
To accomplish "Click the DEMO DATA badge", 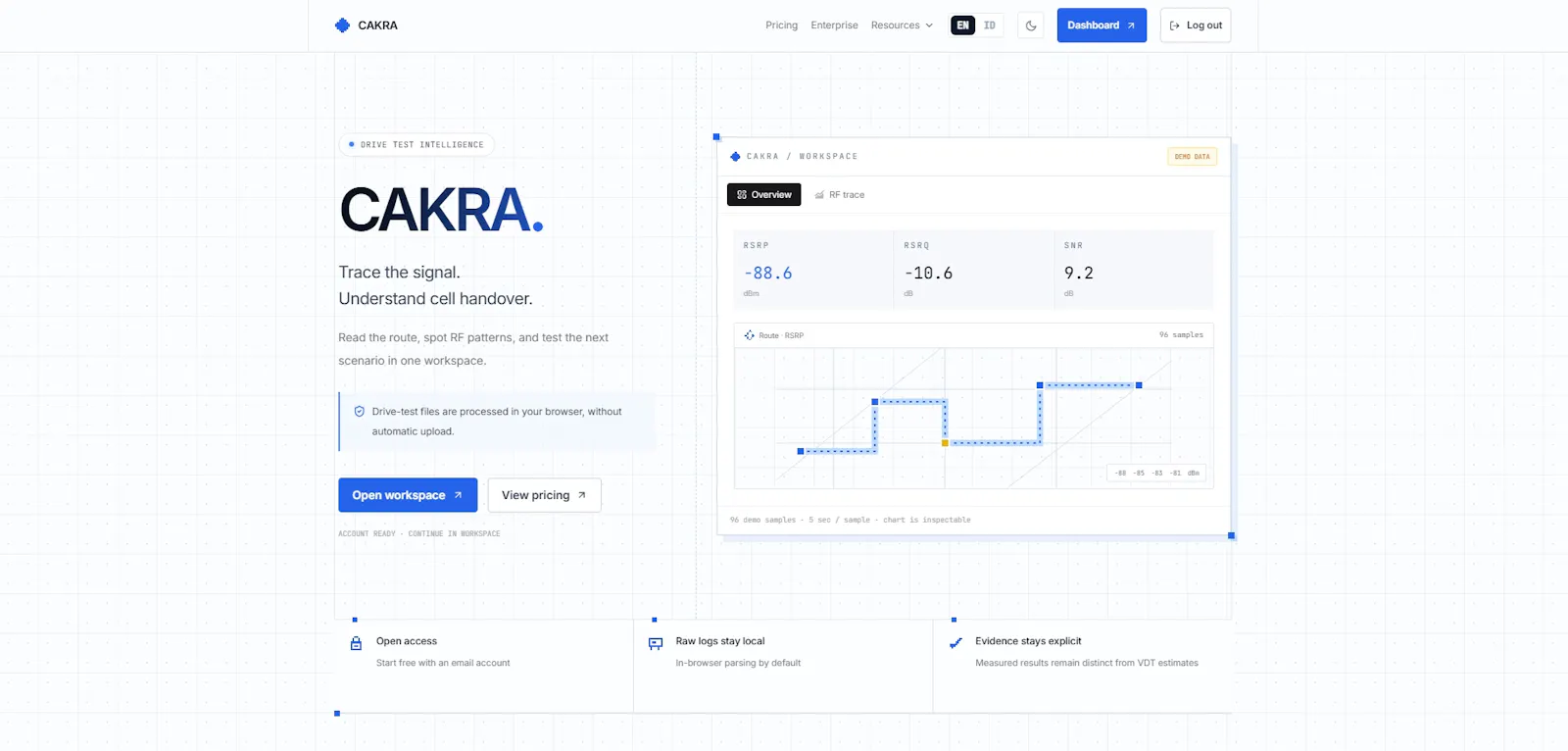I will coord(1192,157).
